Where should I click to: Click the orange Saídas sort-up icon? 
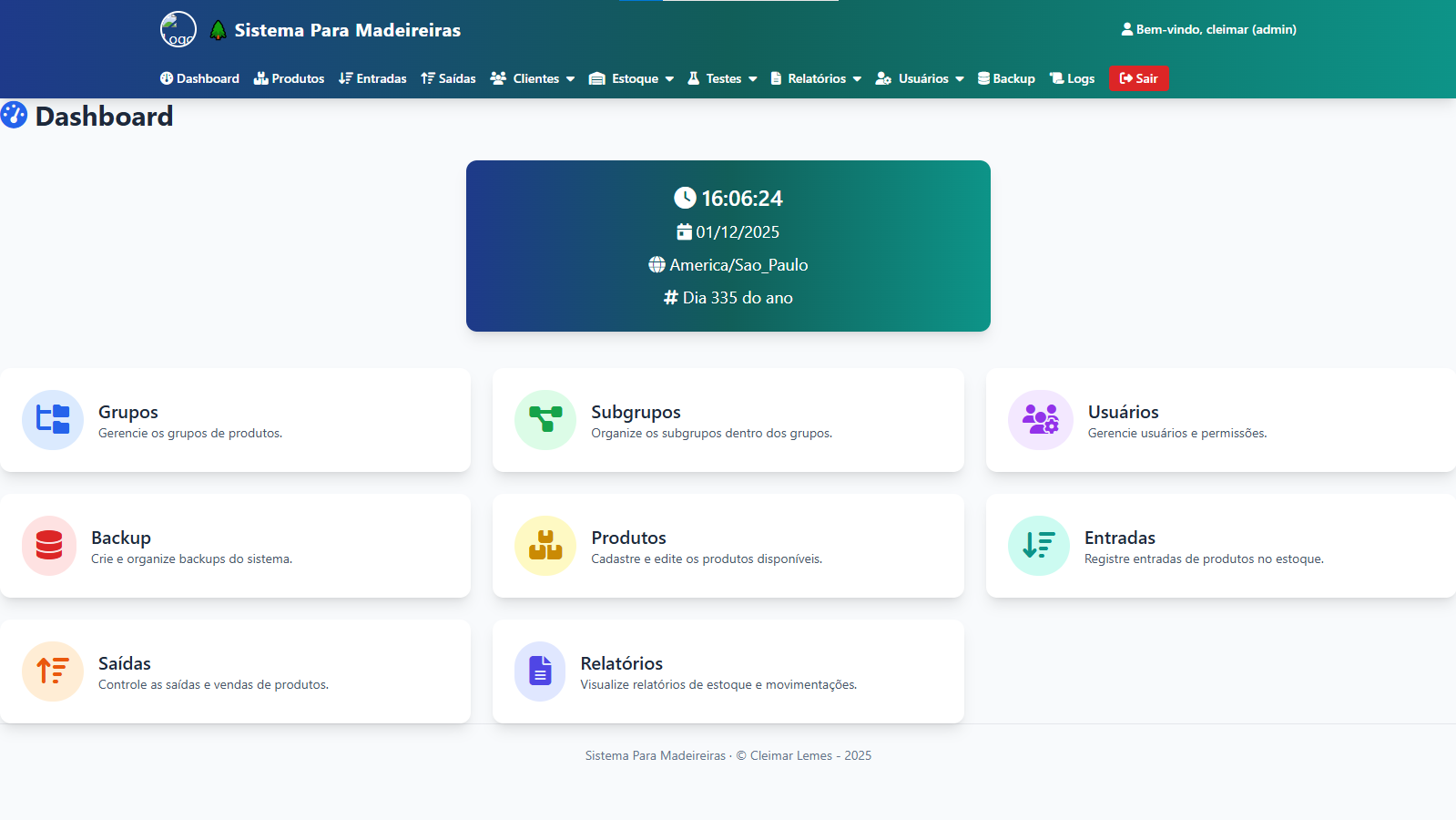pos(53,671)
